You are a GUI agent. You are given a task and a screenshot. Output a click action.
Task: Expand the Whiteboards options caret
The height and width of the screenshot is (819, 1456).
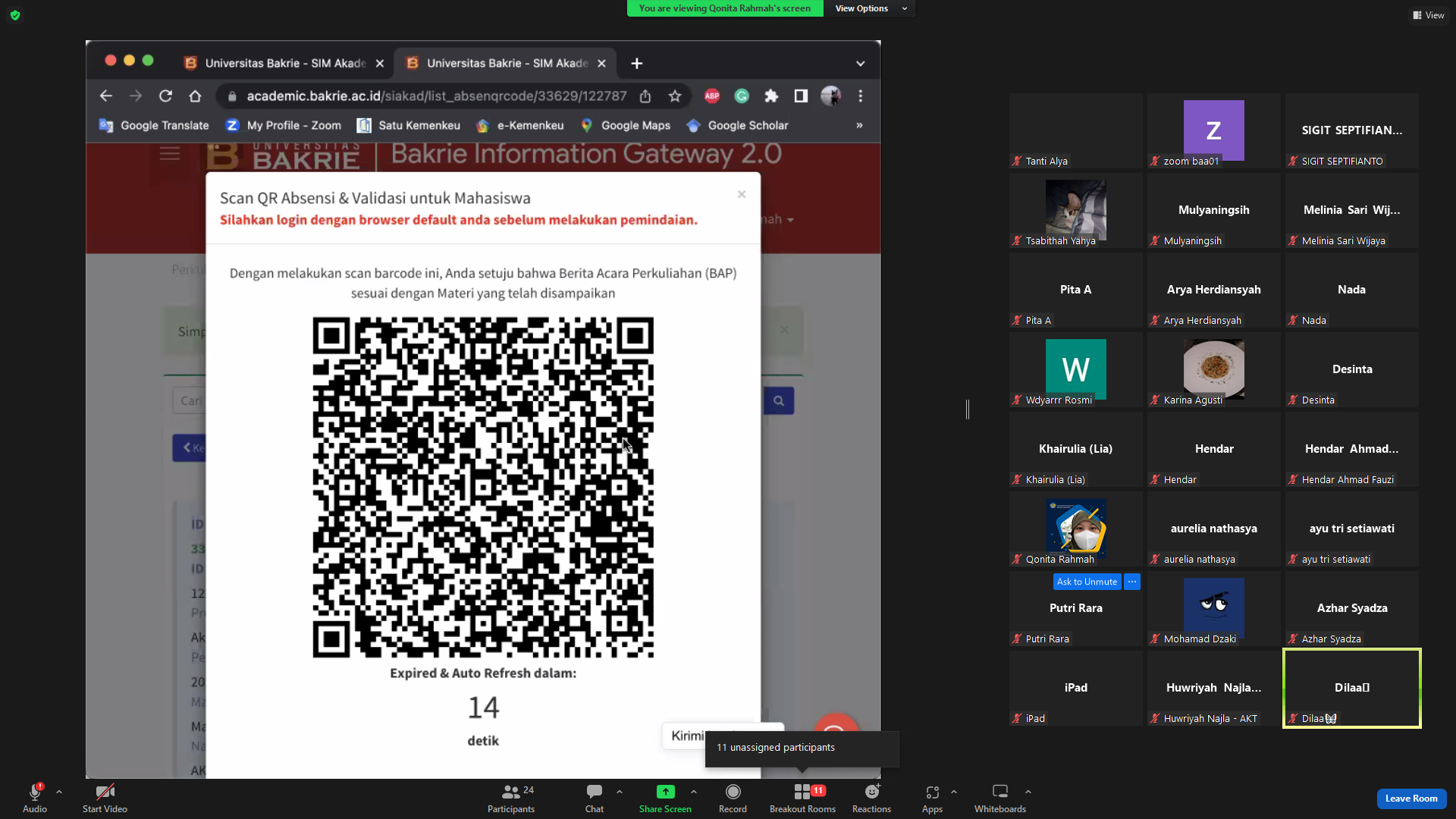coord(1028,792)
